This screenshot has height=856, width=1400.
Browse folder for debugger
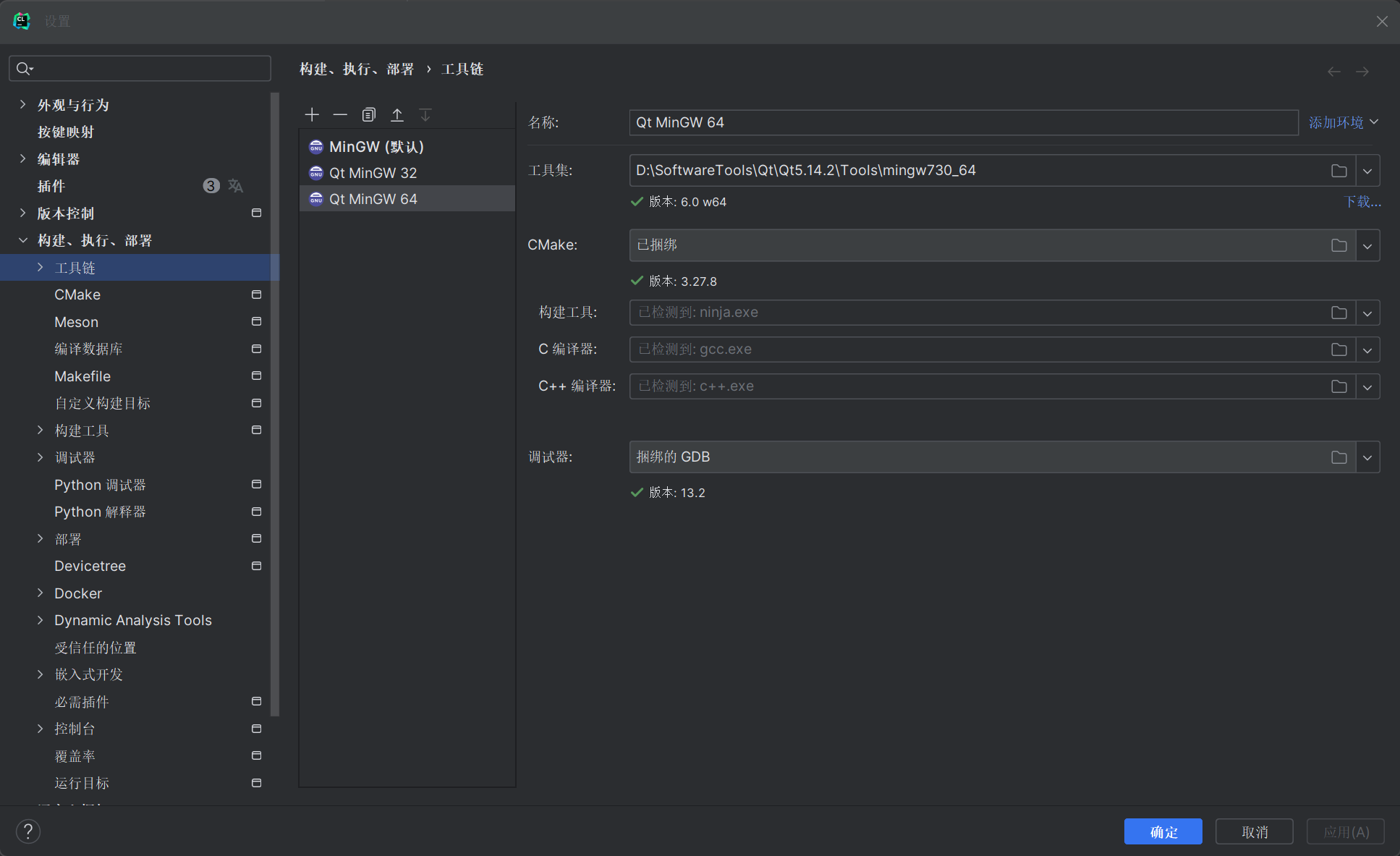pos(1339,457)
